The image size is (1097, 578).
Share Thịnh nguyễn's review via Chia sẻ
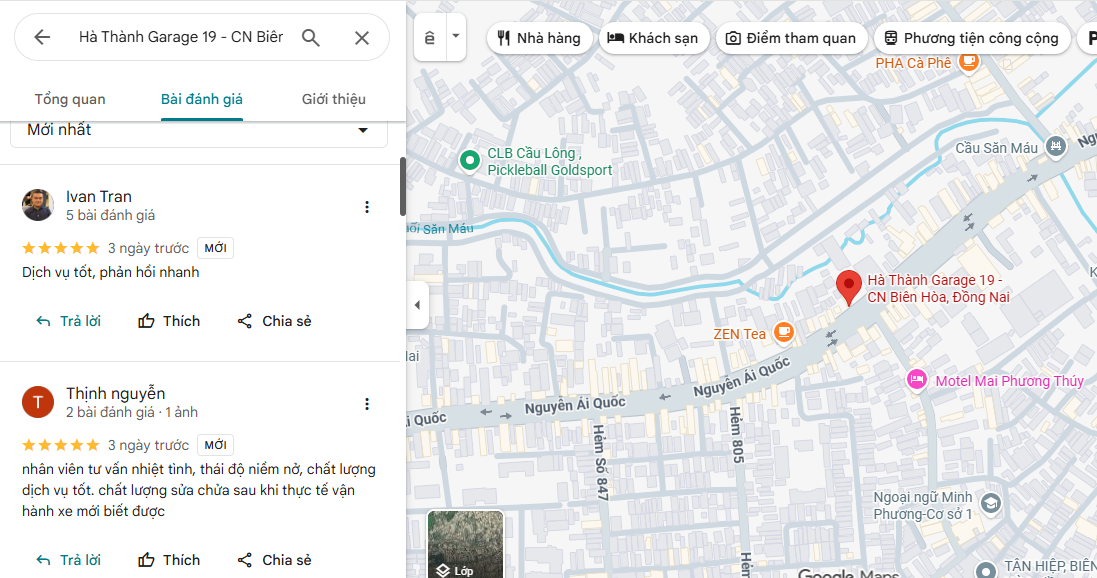click(x=274, y=560)
